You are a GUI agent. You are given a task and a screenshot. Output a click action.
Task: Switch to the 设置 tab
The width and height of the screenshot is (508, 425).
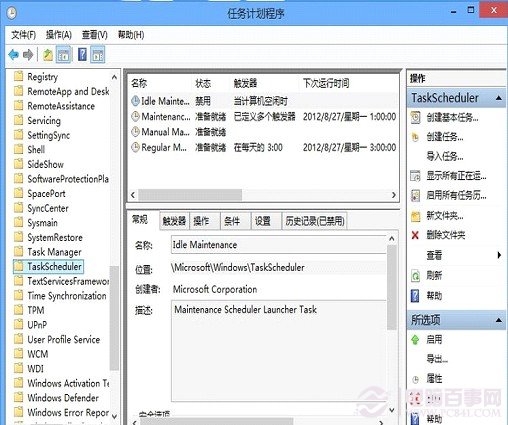(x=266, y=221)
